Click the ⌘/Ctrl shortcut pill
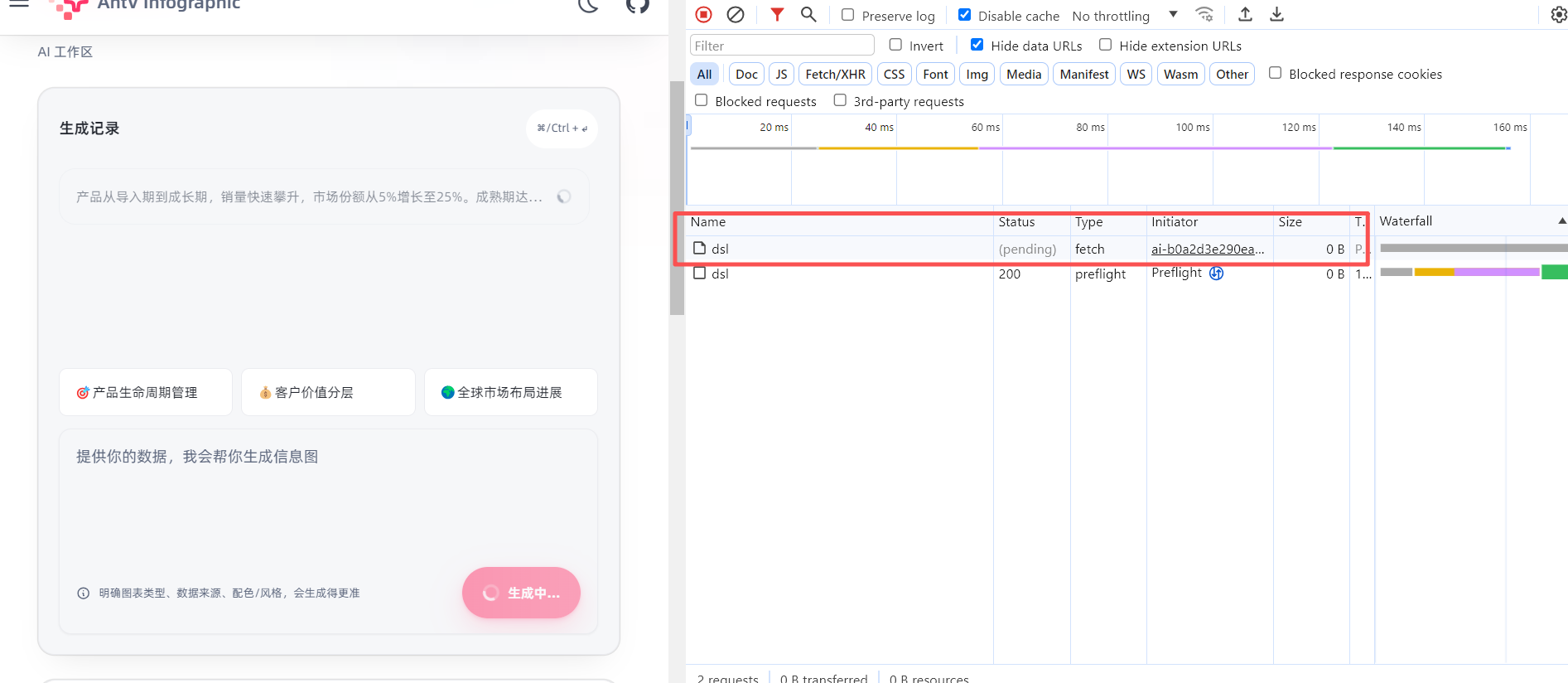 coord(562,128)
